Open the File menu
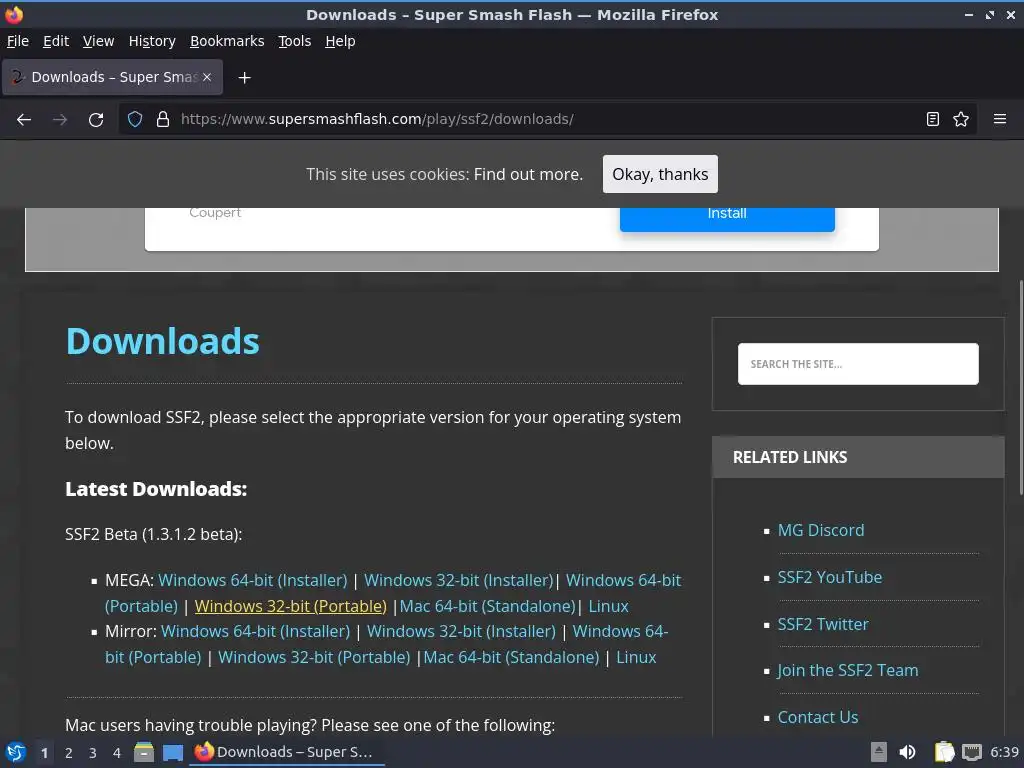 coord(18,41)
